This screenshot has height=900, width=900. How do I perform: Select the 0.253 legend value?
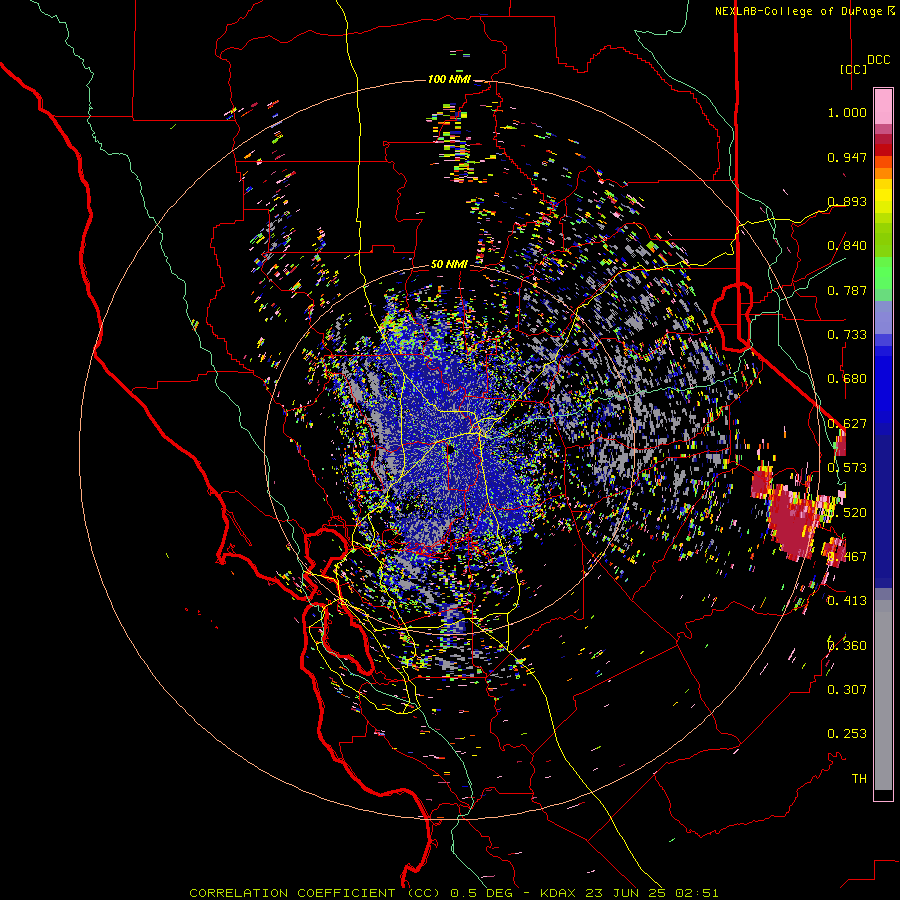tap(847, 734)
